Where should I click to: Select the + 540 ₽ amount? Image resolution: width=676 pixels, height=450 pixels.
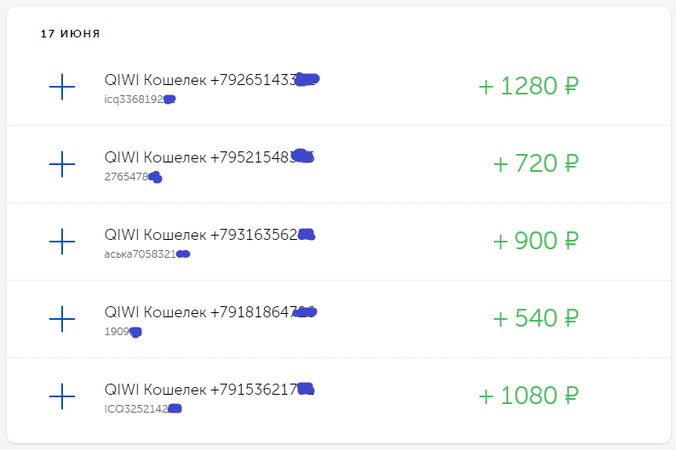[x=535, y=318]
